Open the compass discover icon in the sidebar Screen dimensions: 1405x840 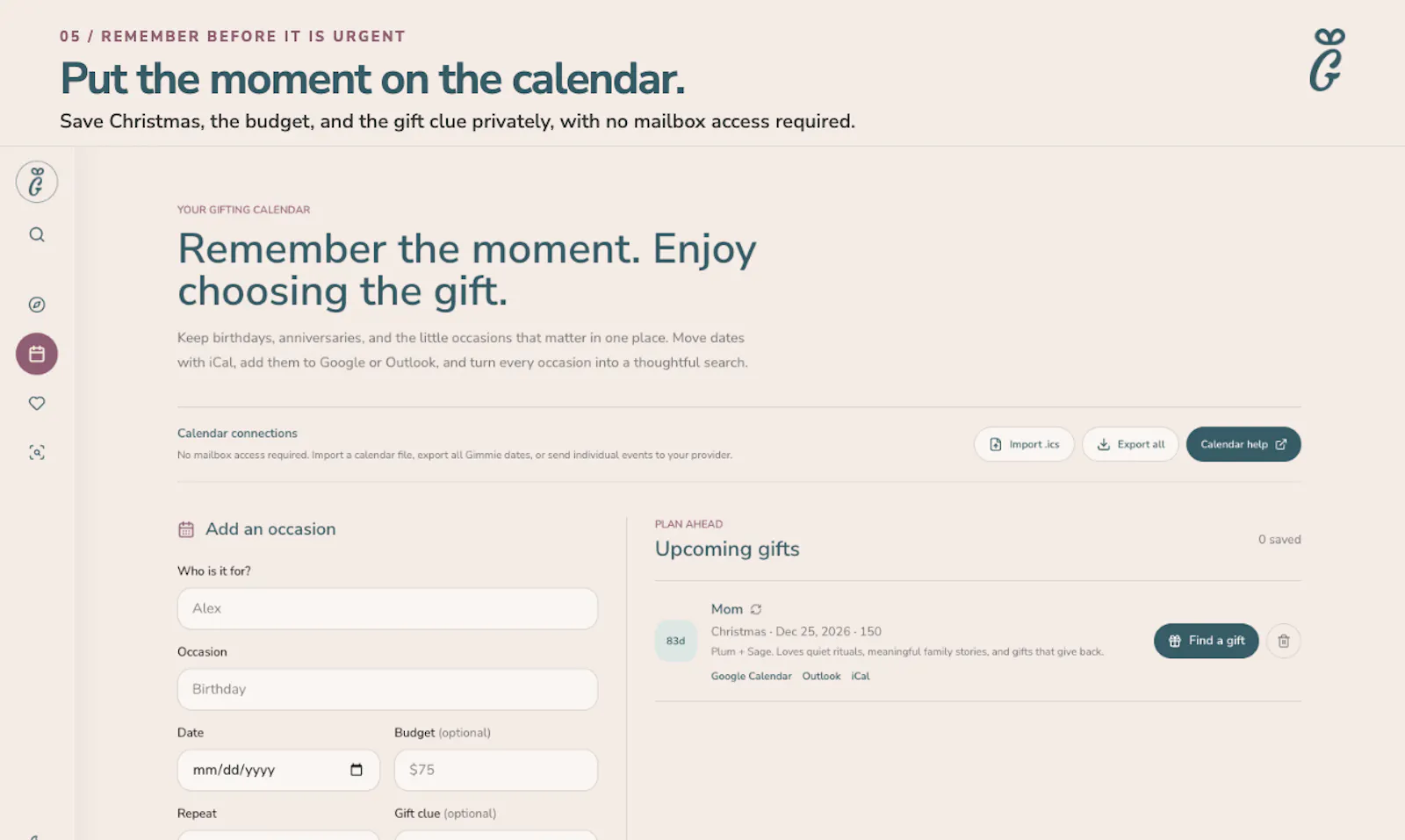coord(37,305)
